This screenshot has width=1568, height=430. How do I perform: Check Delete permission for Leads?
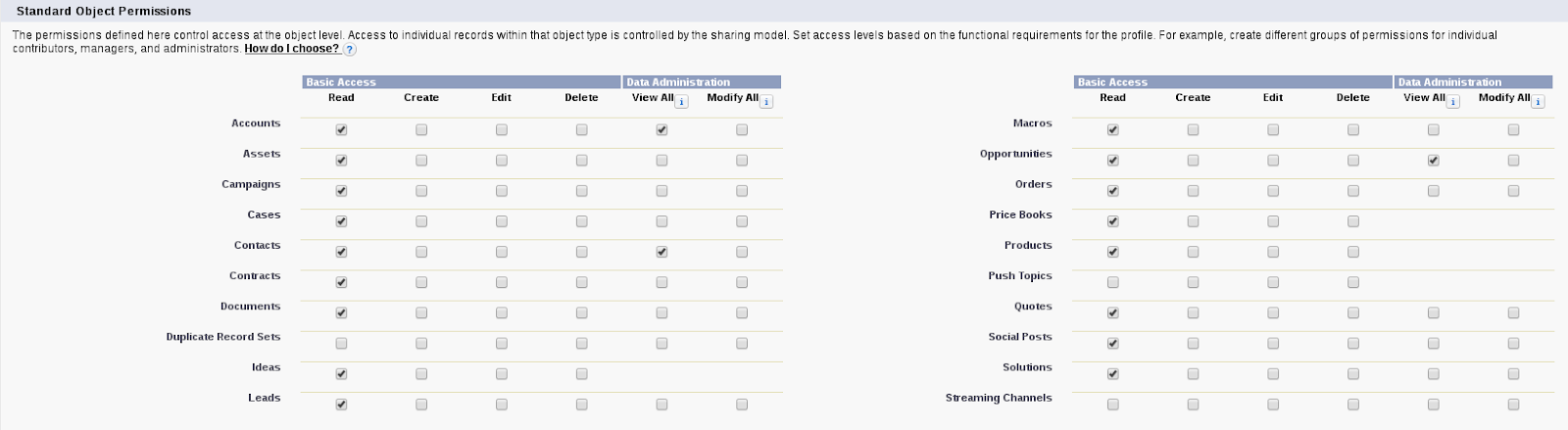coord(582,404)
